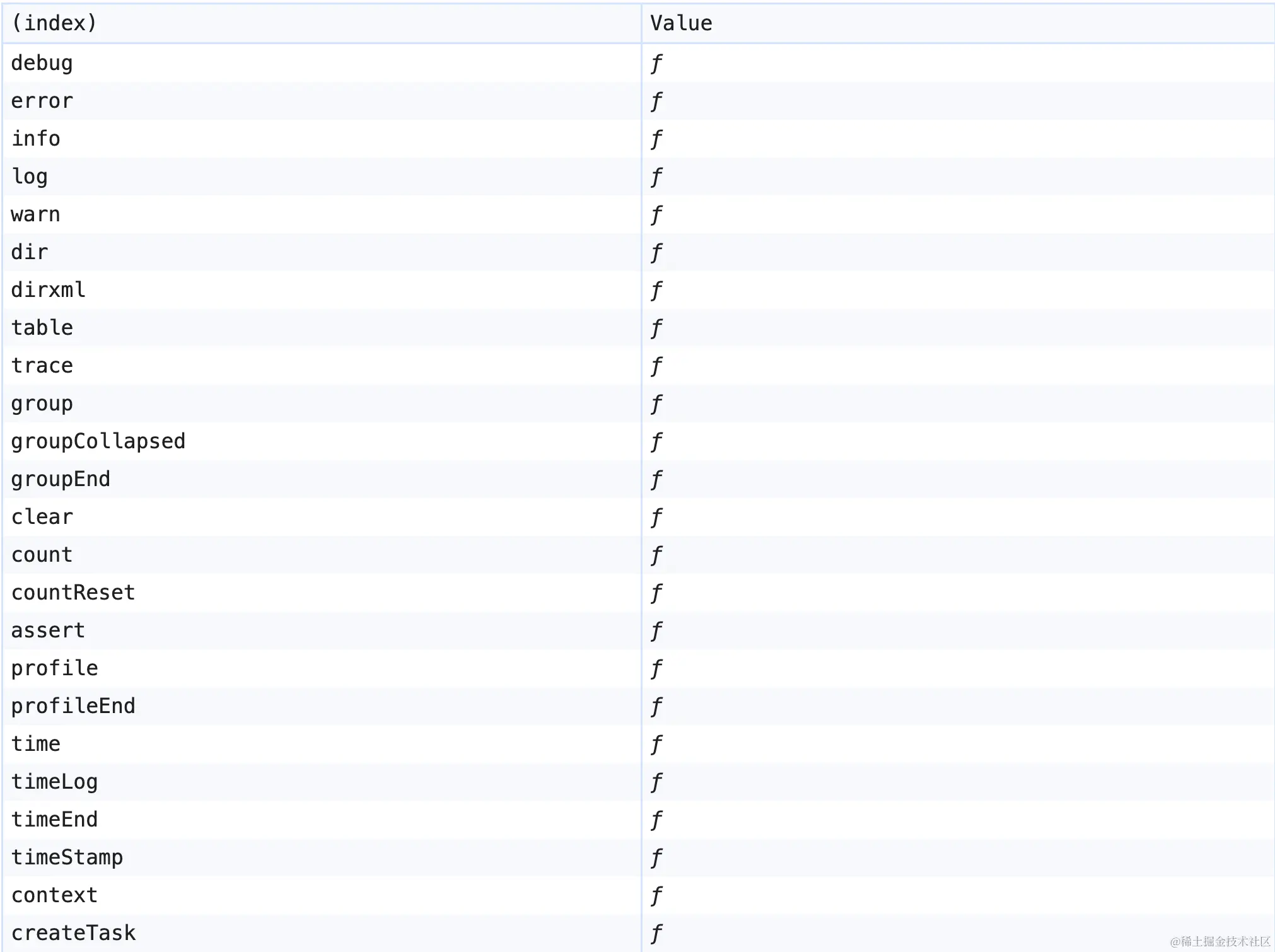Click the function icon beside warn
The image size is (1275, 952).
[x=656, y=214]
